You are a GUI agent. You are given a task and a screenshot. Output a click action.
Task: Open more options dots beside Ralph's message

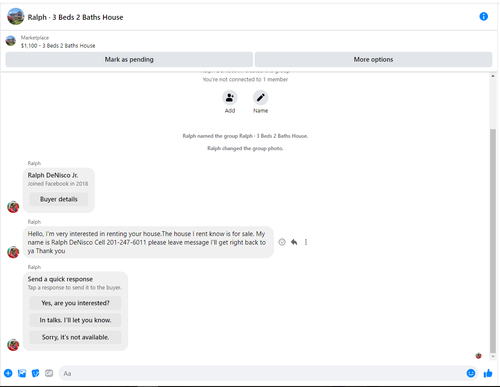(306, 242)
